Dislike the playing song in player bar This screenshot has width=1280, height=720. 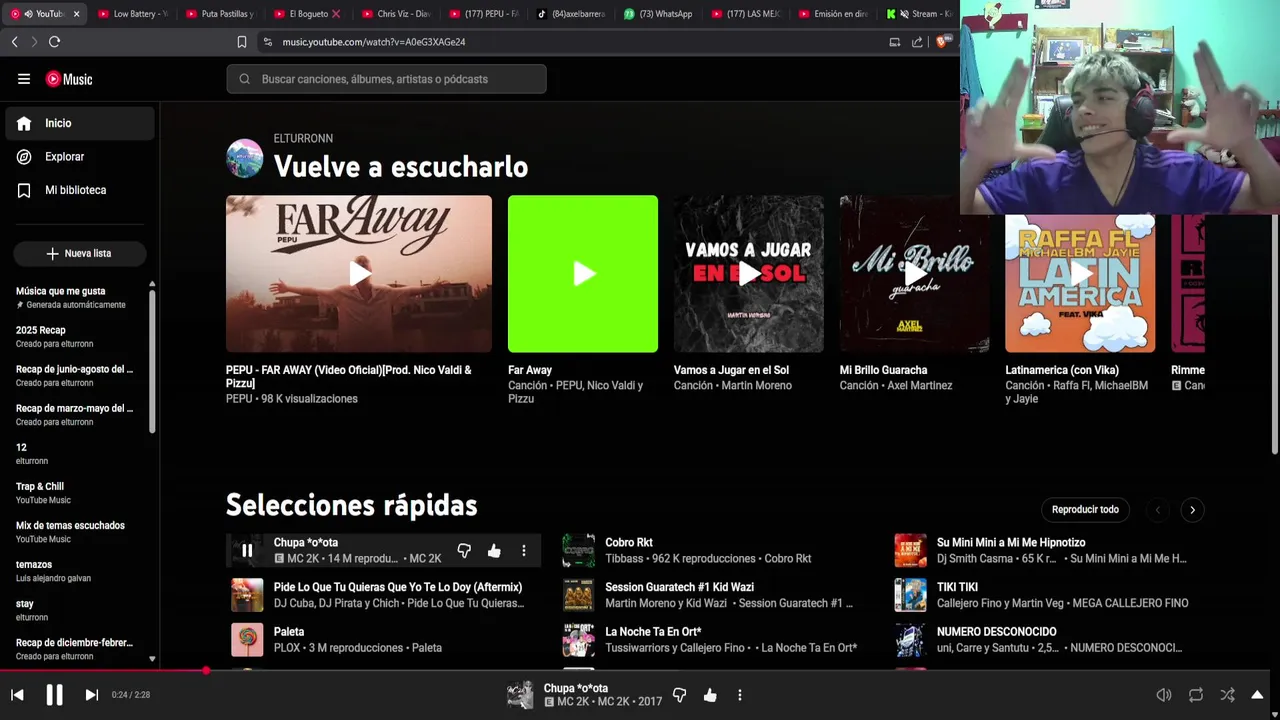pos(680,695)
